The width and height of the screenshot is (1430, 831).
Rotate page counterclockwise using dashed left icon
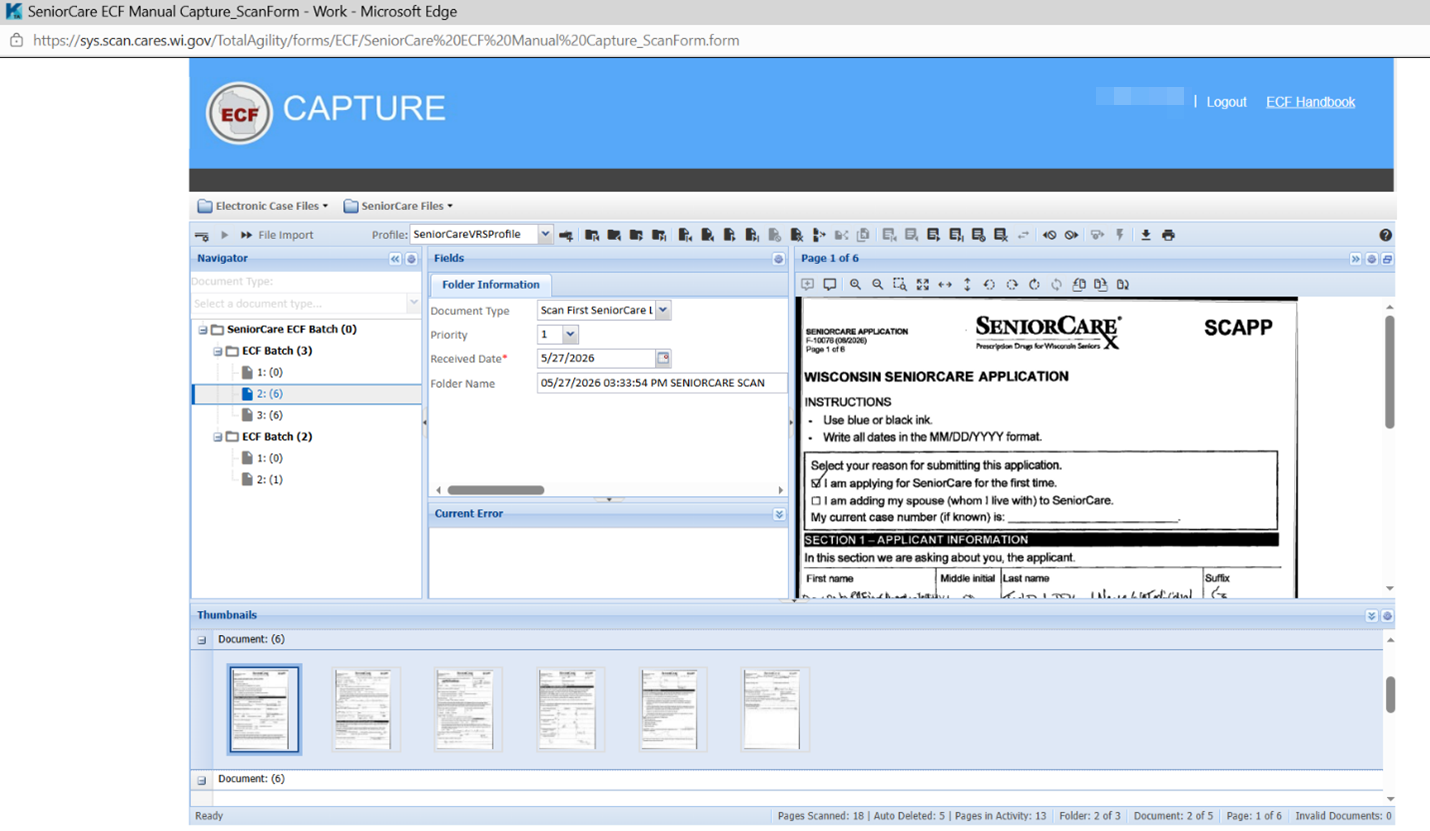(x=989, y=284)
